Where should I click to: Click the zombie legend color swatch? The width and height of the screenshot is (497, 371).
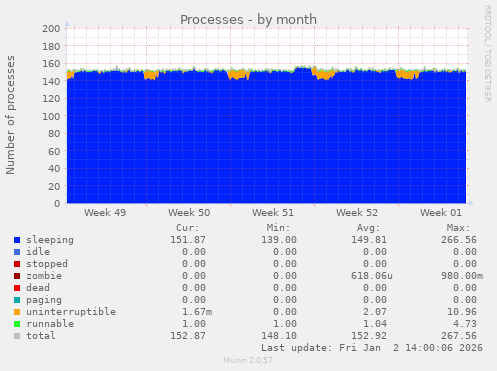[x=17, y=276]
